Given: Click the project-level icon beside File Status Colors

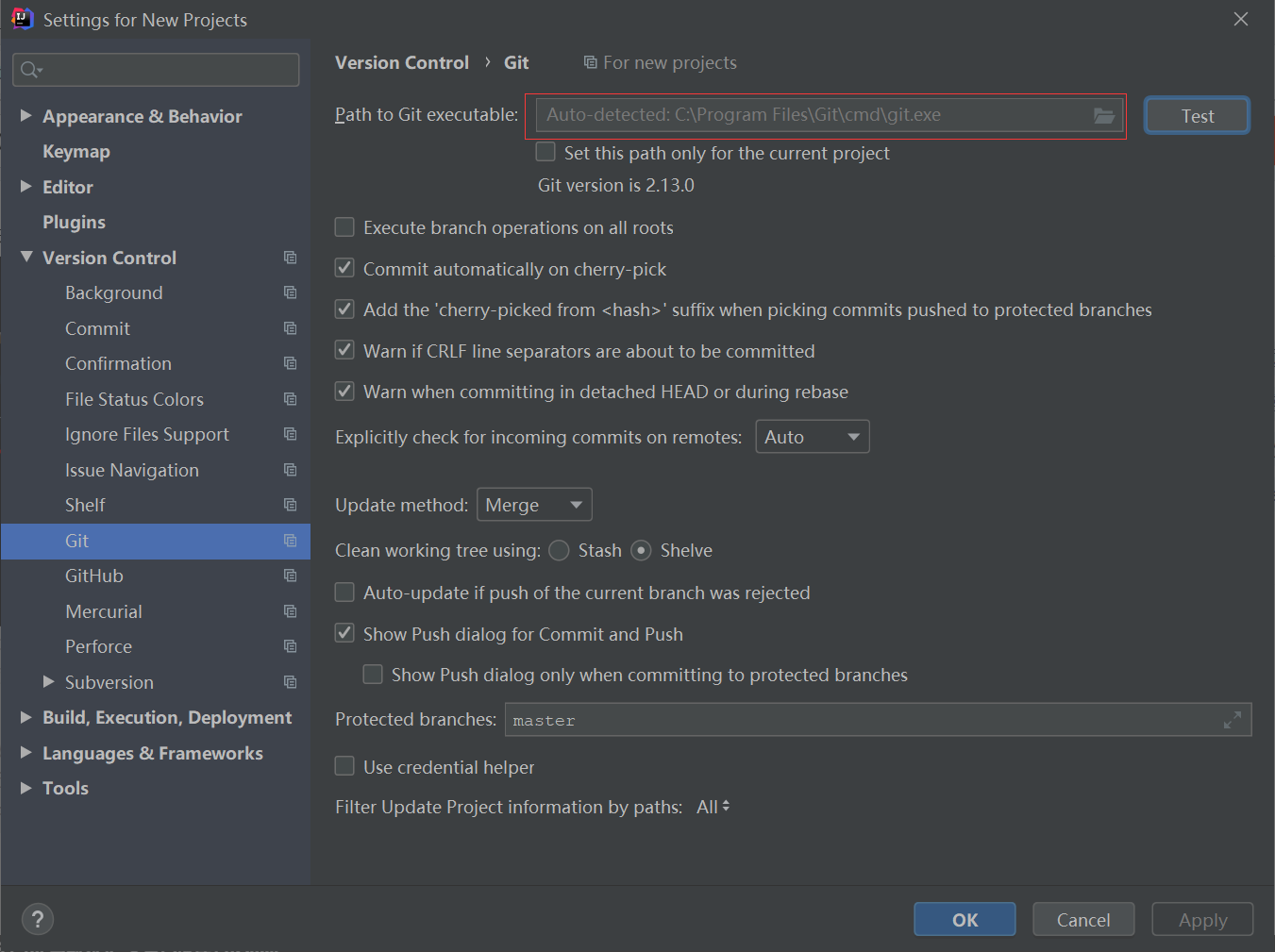Looking at the screenshot, I should 290,399.
